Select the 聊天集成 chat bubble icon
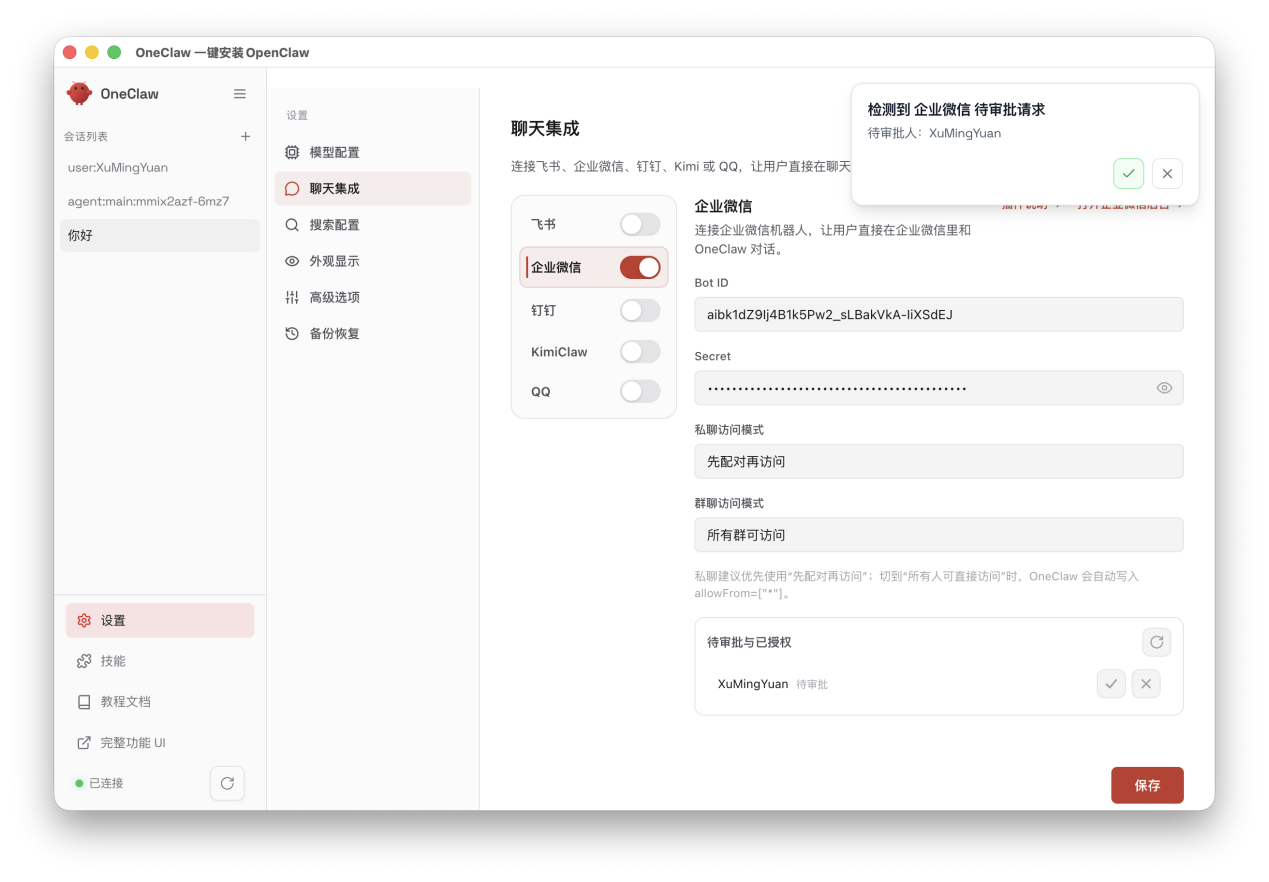This screenshot has height=882, width=1269. pyautogui.click(x=291, y=188)
